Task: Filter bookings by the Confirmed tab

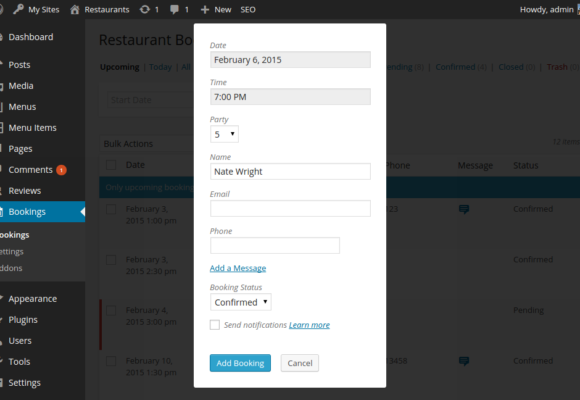Action: 455,67
